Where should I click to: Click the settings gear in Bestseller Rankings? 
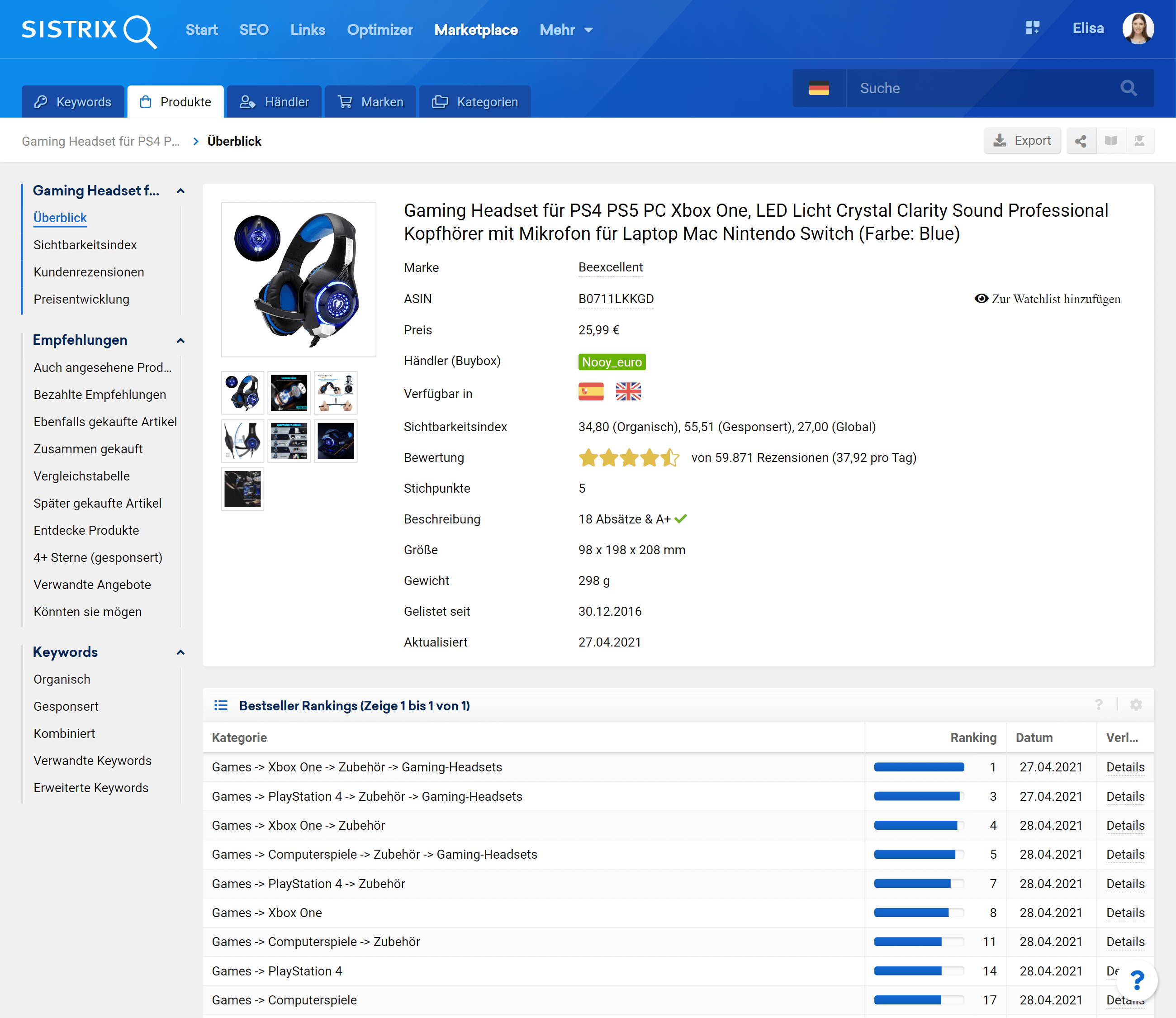coord(1136,705)
